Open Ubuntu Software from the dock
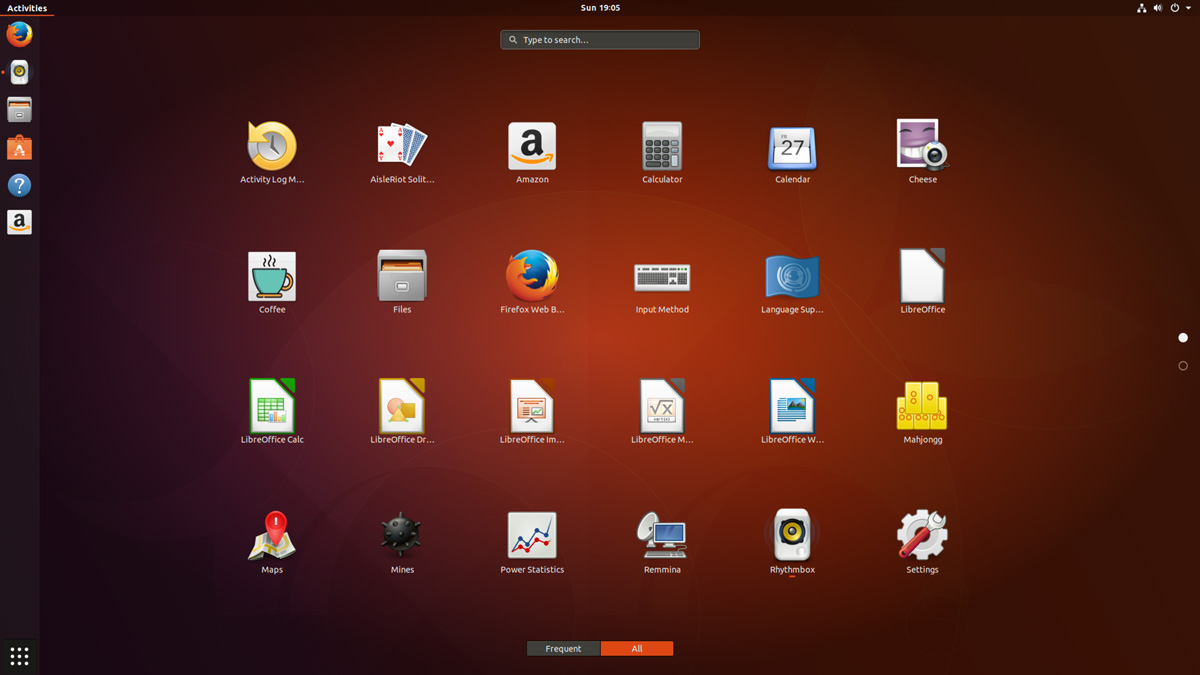Viewport: 1200px width, 675px height. [x=19, y=148]
